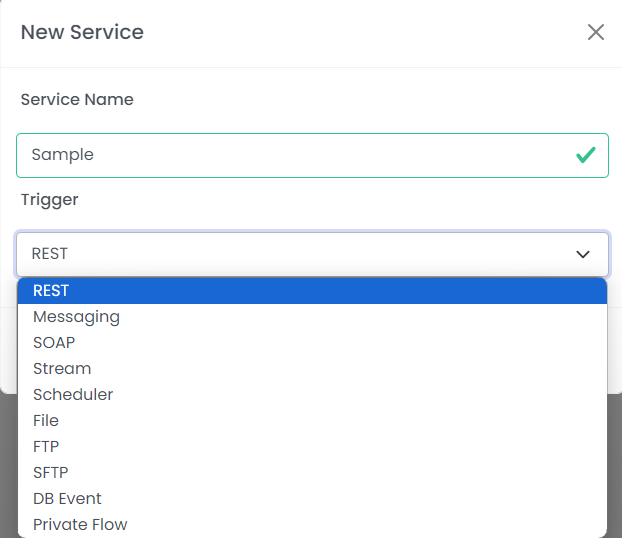Click the dimmed backdrop outside the dialog
Viewport: 622px width, 538px height.
tap(8, 466)
